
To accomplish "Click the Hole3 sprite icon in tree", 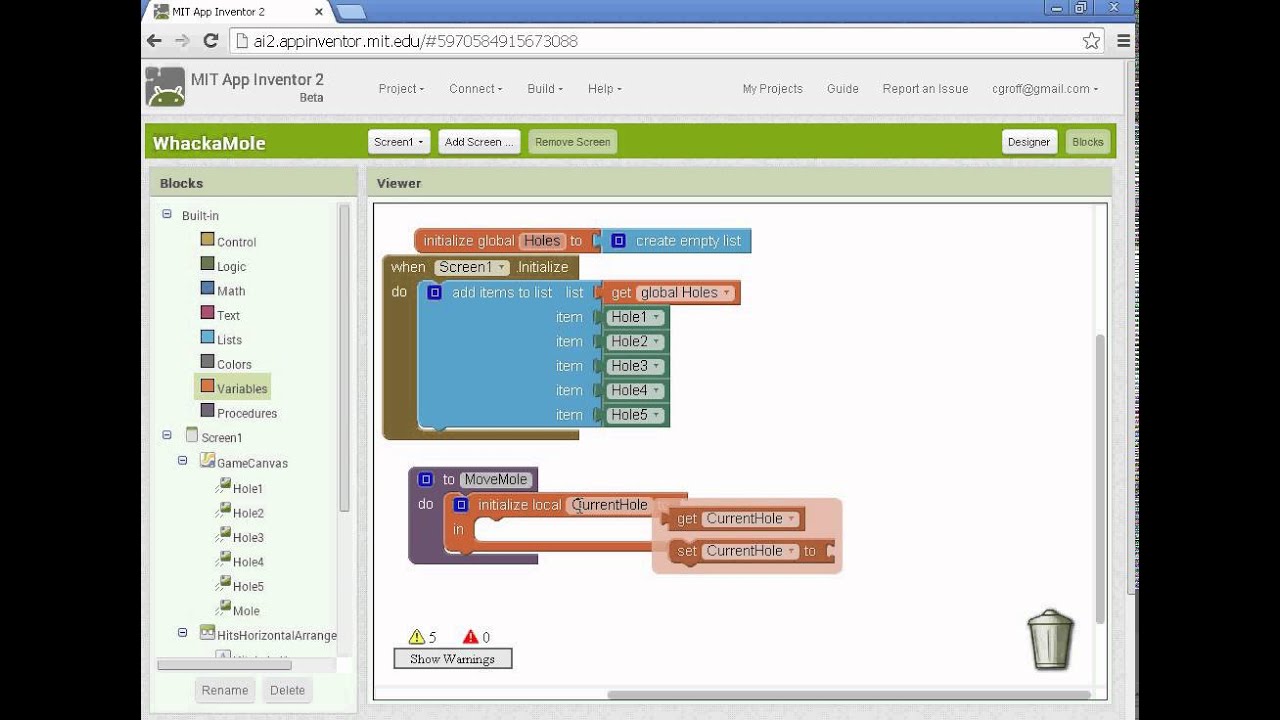I will (224, 535).
